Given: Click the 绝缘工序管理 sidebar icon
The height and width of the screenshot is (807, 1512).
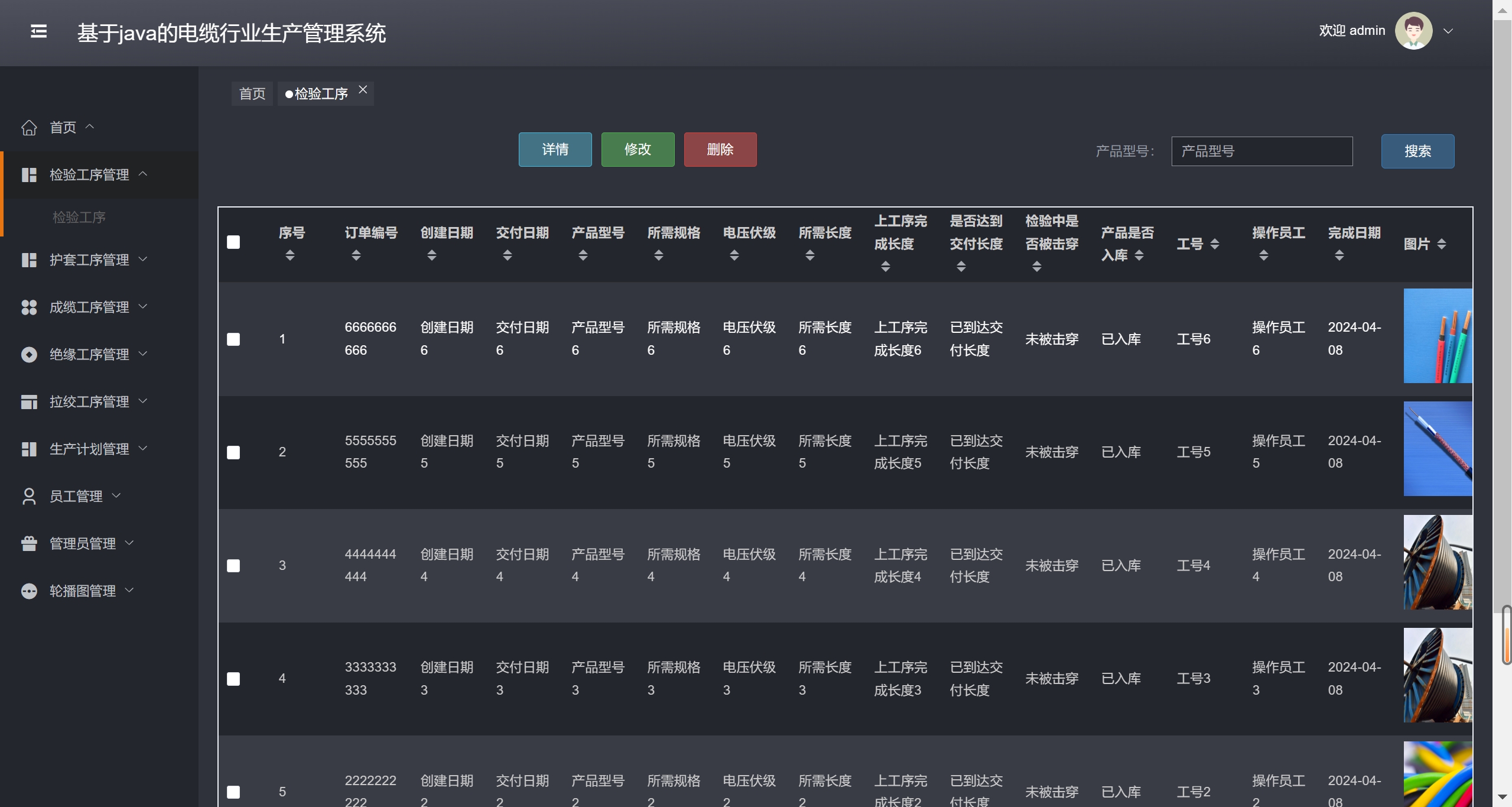Looking at the screenshot, I should coord(29,355).
